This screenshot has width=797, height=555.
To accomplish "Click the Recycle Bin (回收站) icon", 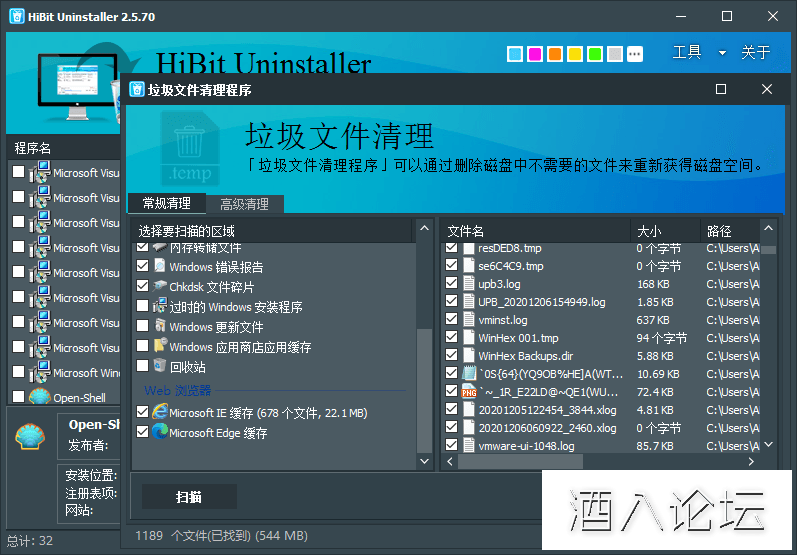I will pyautogui.click(x=159, y=366).
